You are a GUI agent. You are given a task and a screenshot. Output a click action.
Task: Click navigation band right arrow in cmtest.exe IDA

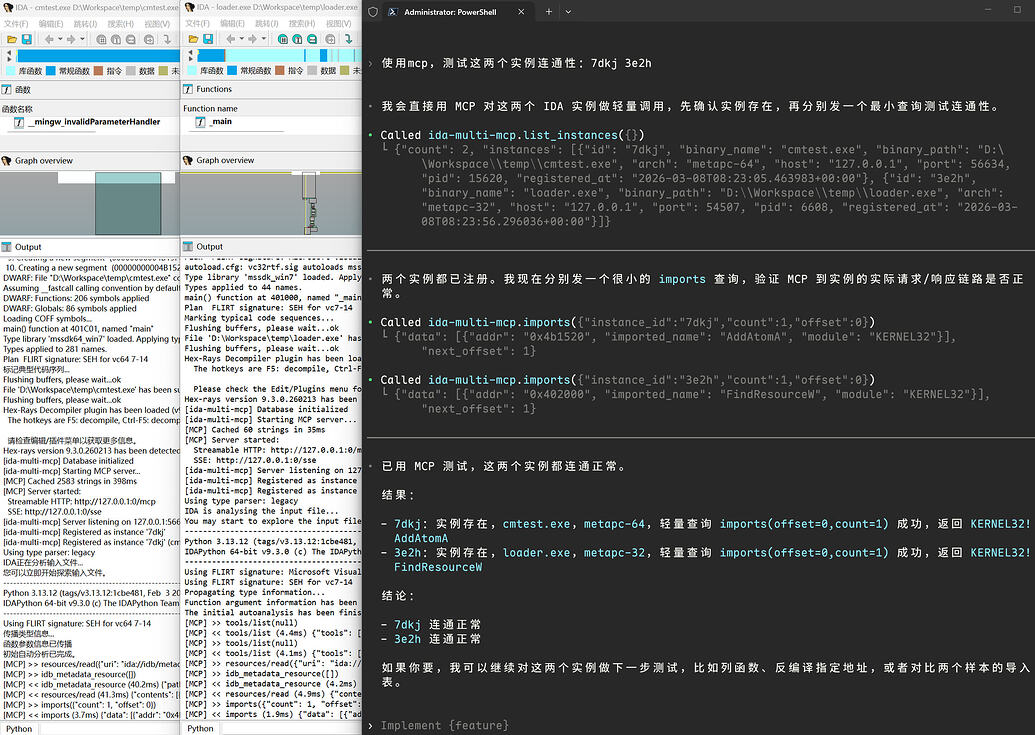coord(9,59)
